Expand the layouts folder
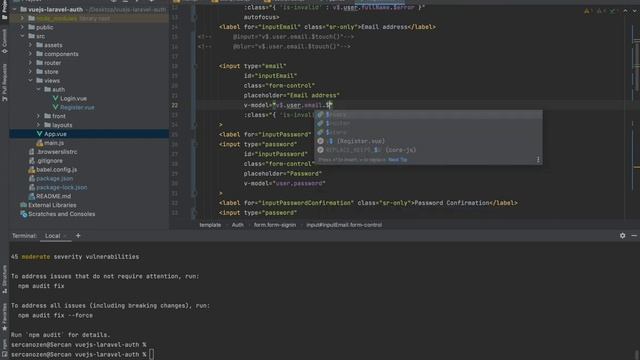640x360 pixels. (38, 125)
